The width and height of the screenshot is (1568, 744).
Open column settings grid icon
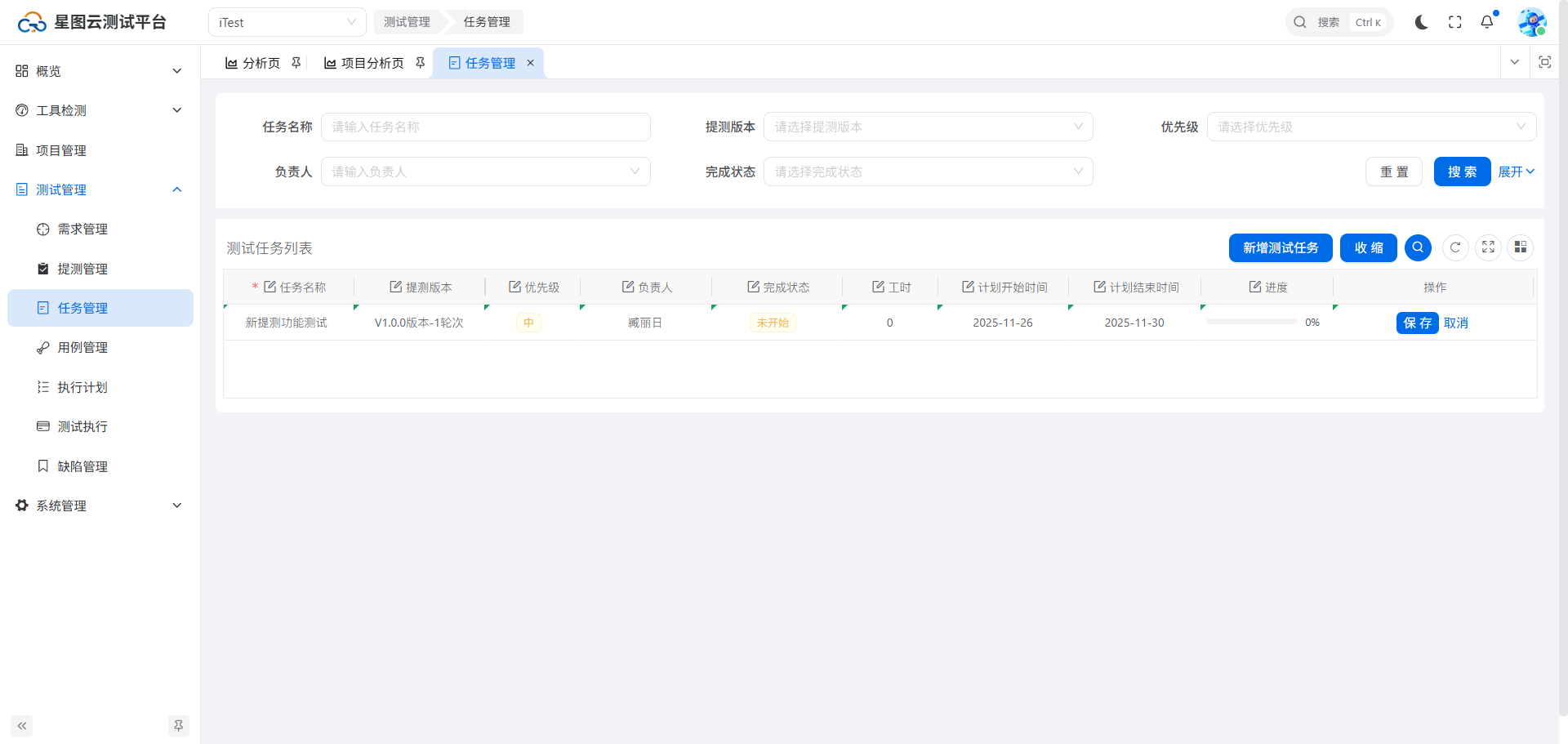click(1521, 247)
